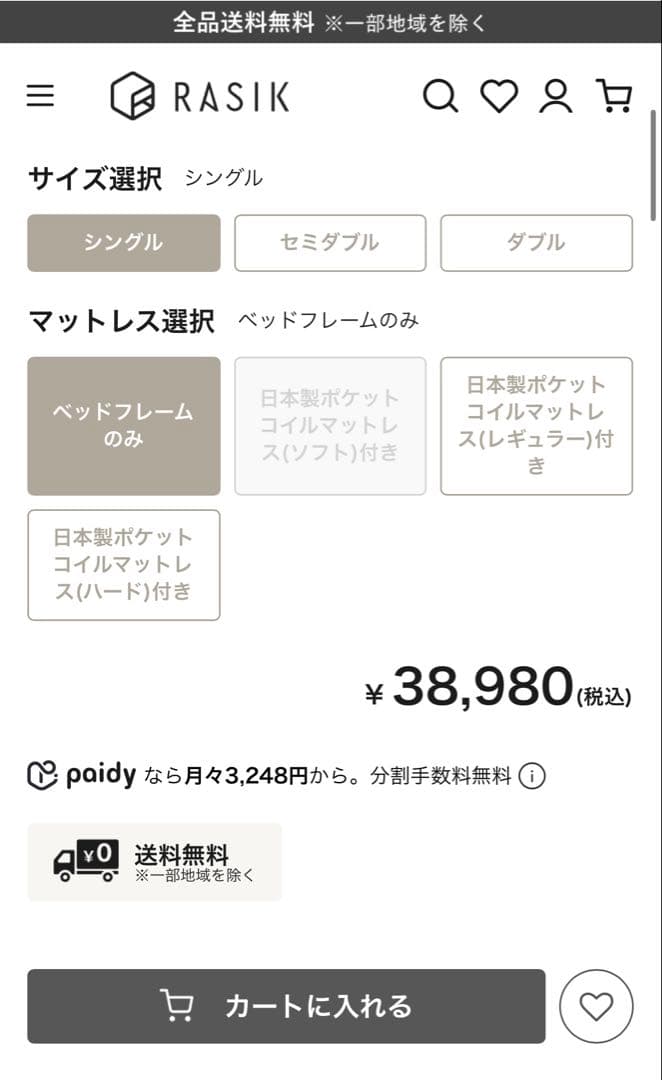The width and height of the screenshot is (662, 1080).
Task: Click the 送料無料 shipping badge
Action: (x=154, y=862)
